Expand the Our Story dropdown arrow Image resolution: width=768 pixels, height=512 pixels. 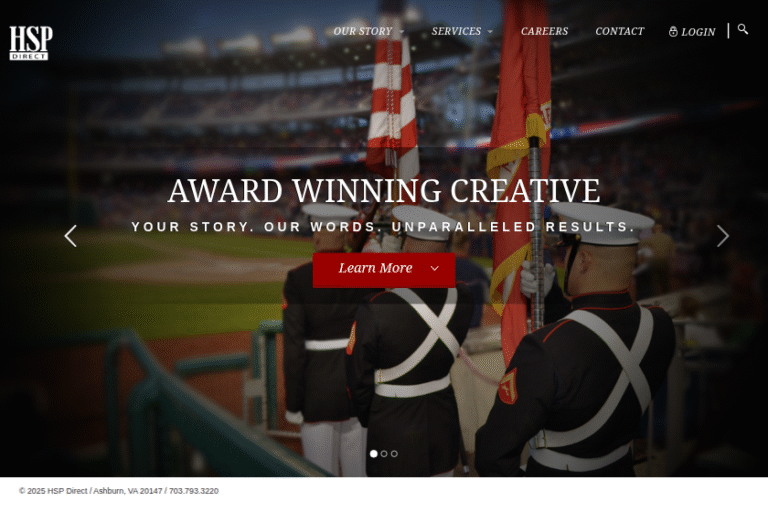coord(402,32)
